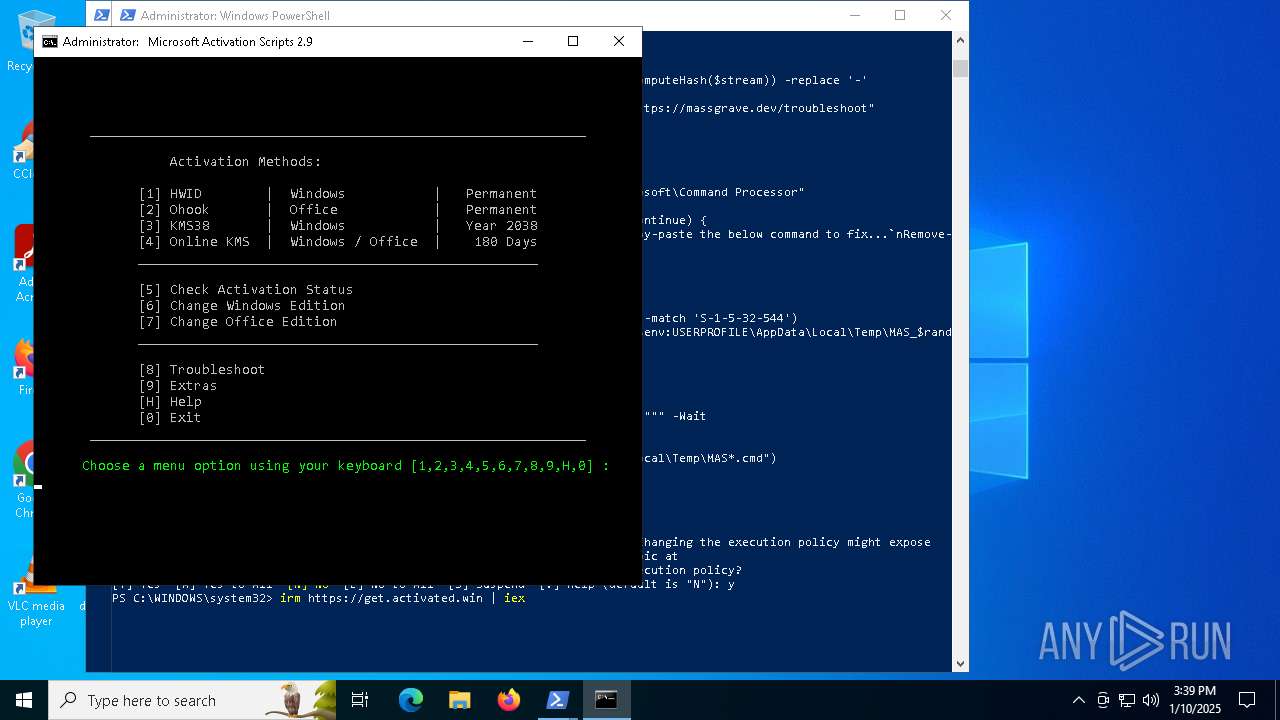Click the 'irm https://get.activated.win | iex' command
The image size is (1280, 720).
(402, 598)
